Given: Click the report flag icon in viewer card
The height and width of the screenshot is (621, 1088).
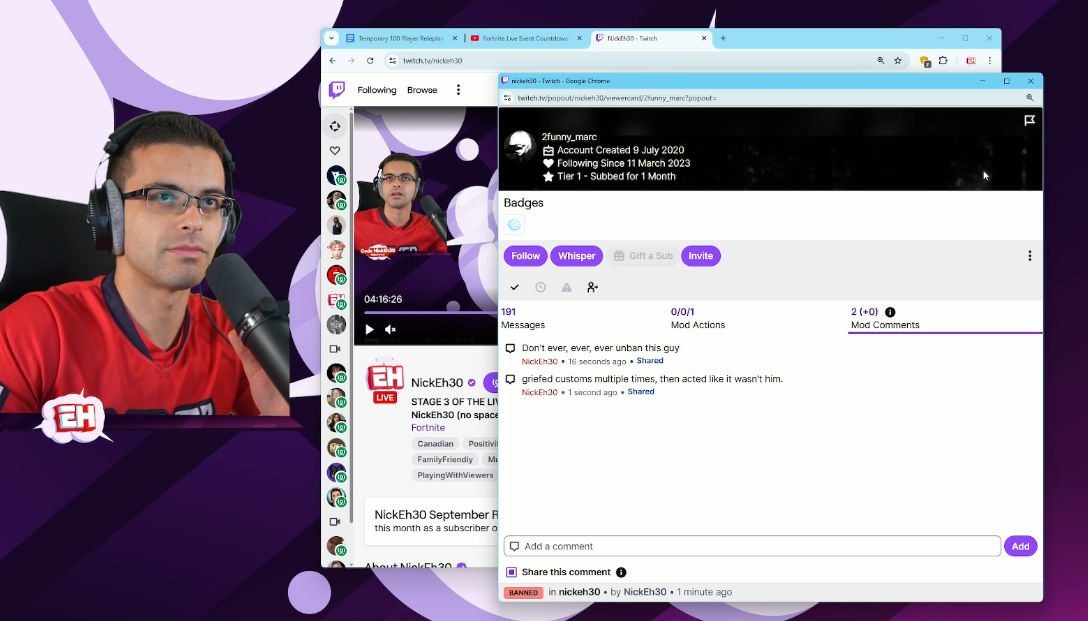Looking at the screenshot, I should point(1030,121).
